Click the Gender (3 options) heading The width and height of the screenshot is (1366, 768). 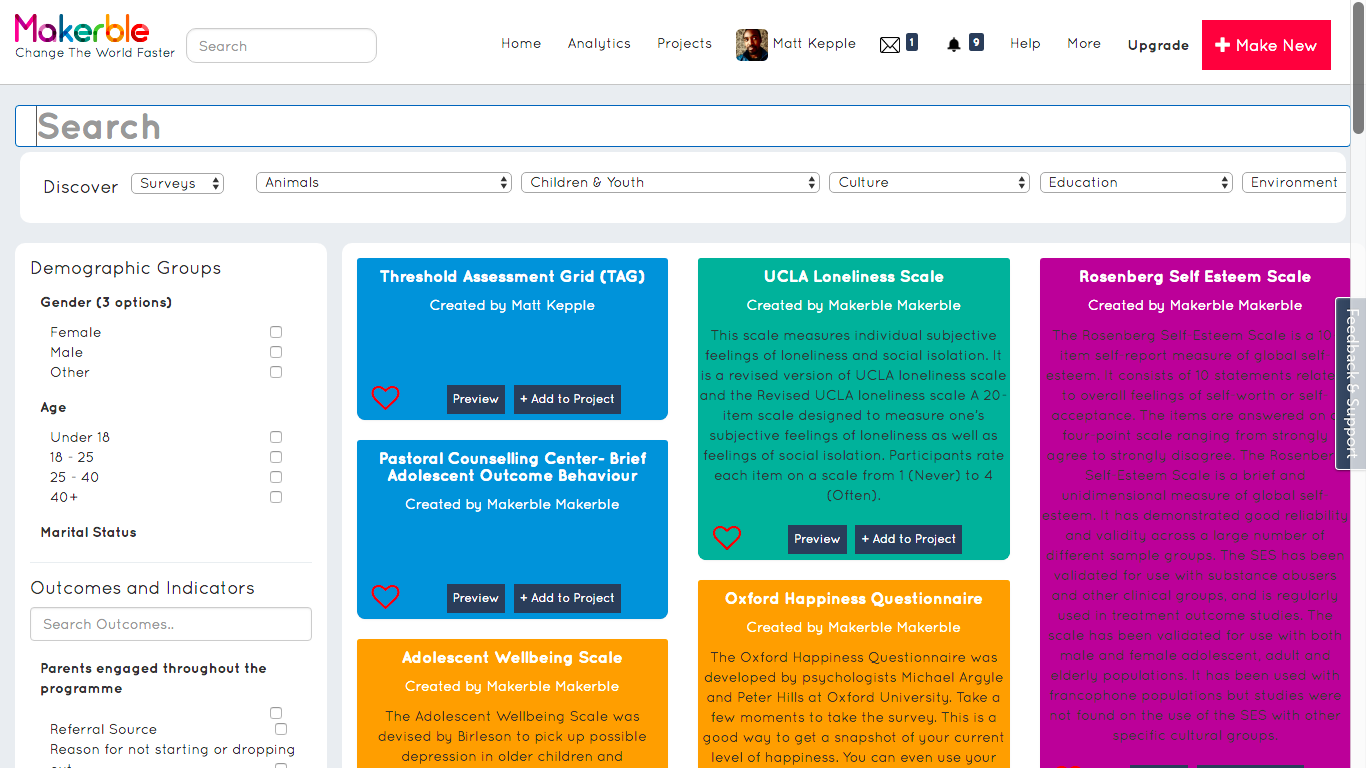point(106,302)
